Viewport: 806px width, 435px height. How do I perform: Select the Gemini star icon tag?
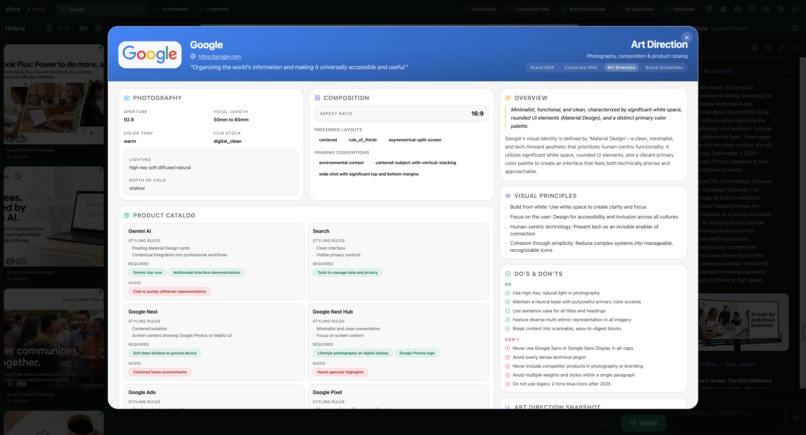click(x=148, y=273)
